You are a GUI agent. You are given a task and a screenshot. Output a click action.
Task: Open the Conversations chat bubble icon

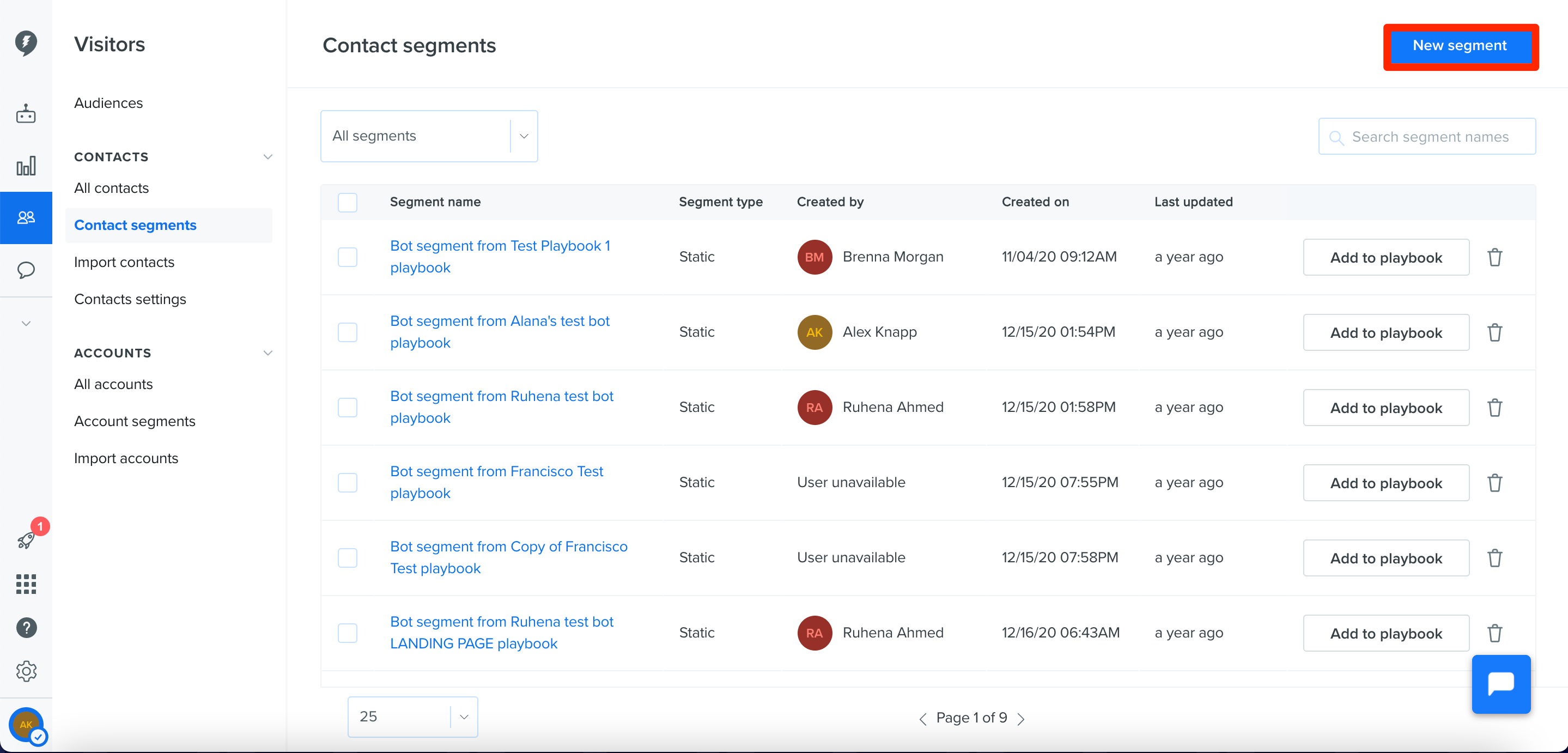[26, 270]
